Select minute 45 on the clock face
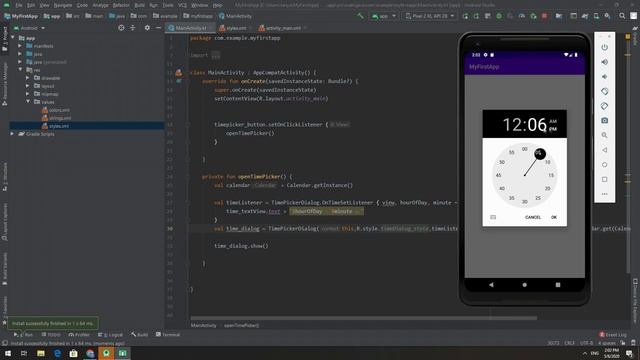The height and width of the screenshot is (360, 640). pos(498,175)
